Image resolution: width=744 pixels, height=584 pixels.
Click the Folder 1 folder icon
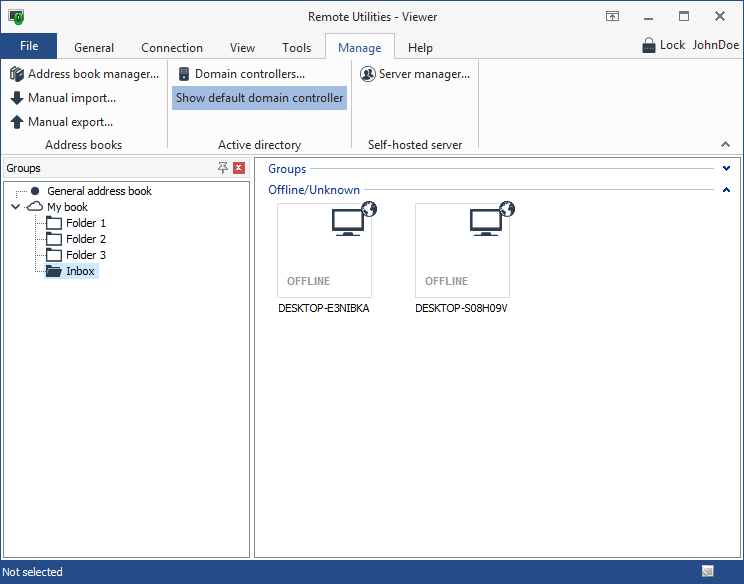tap(54, 223)
